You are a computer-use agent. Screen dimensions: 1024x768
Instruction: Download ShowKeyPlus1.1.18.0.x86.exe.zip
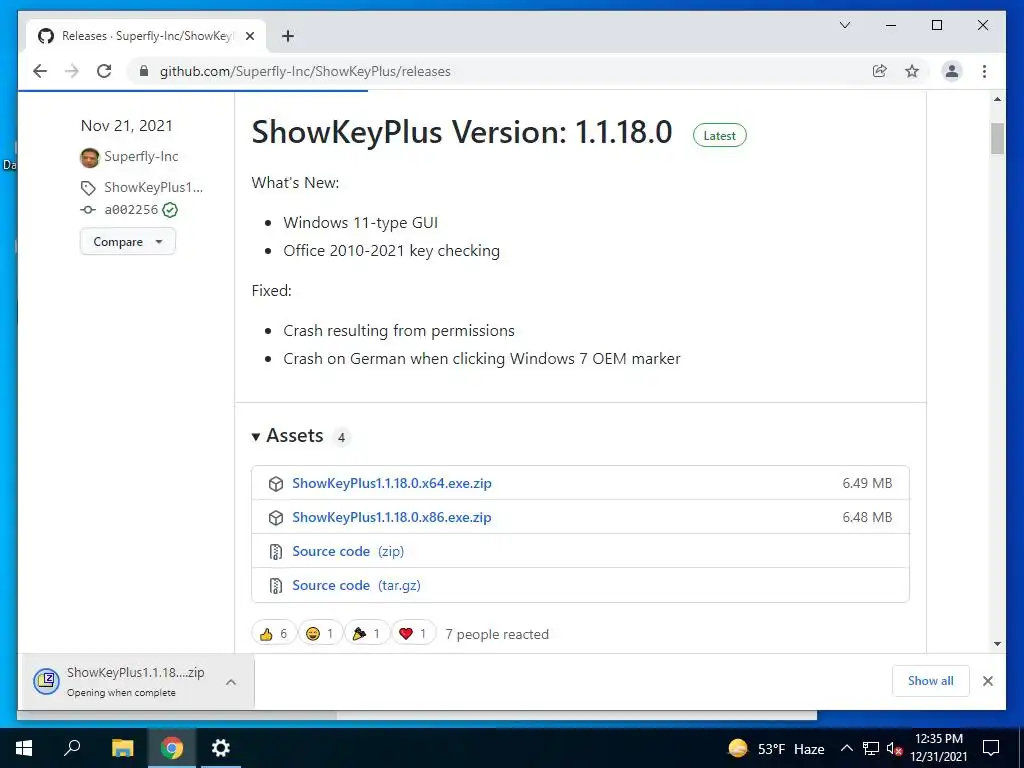point(392,517)
